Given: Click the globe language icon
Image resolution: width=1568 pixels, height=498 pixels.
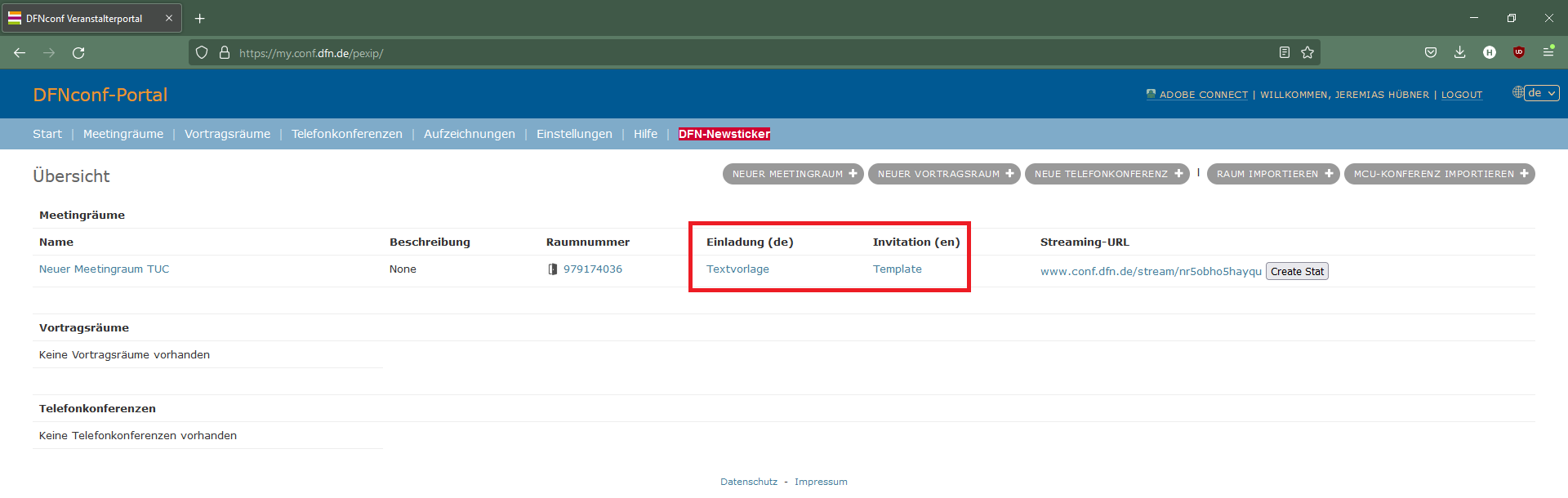Looking at the screenshot, I should [x=1518, y=92].
